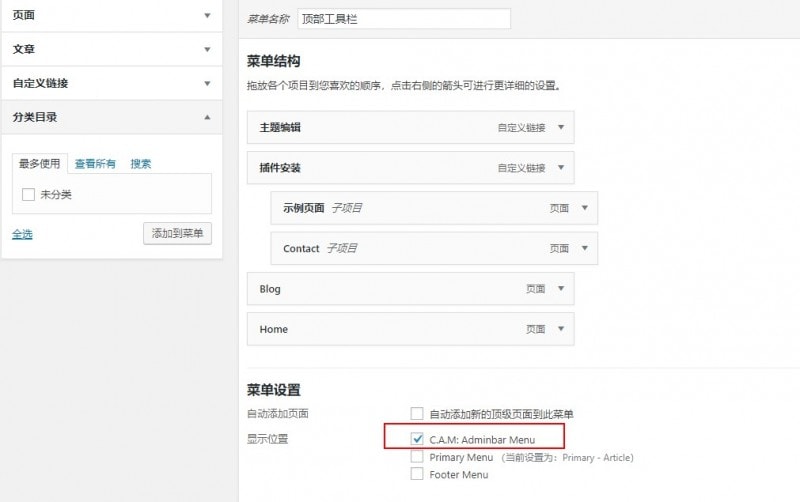The height and width of the screenshot is (502, 800).
Task: Check the 未分类 category checkbox
Action: click(29, 194)
